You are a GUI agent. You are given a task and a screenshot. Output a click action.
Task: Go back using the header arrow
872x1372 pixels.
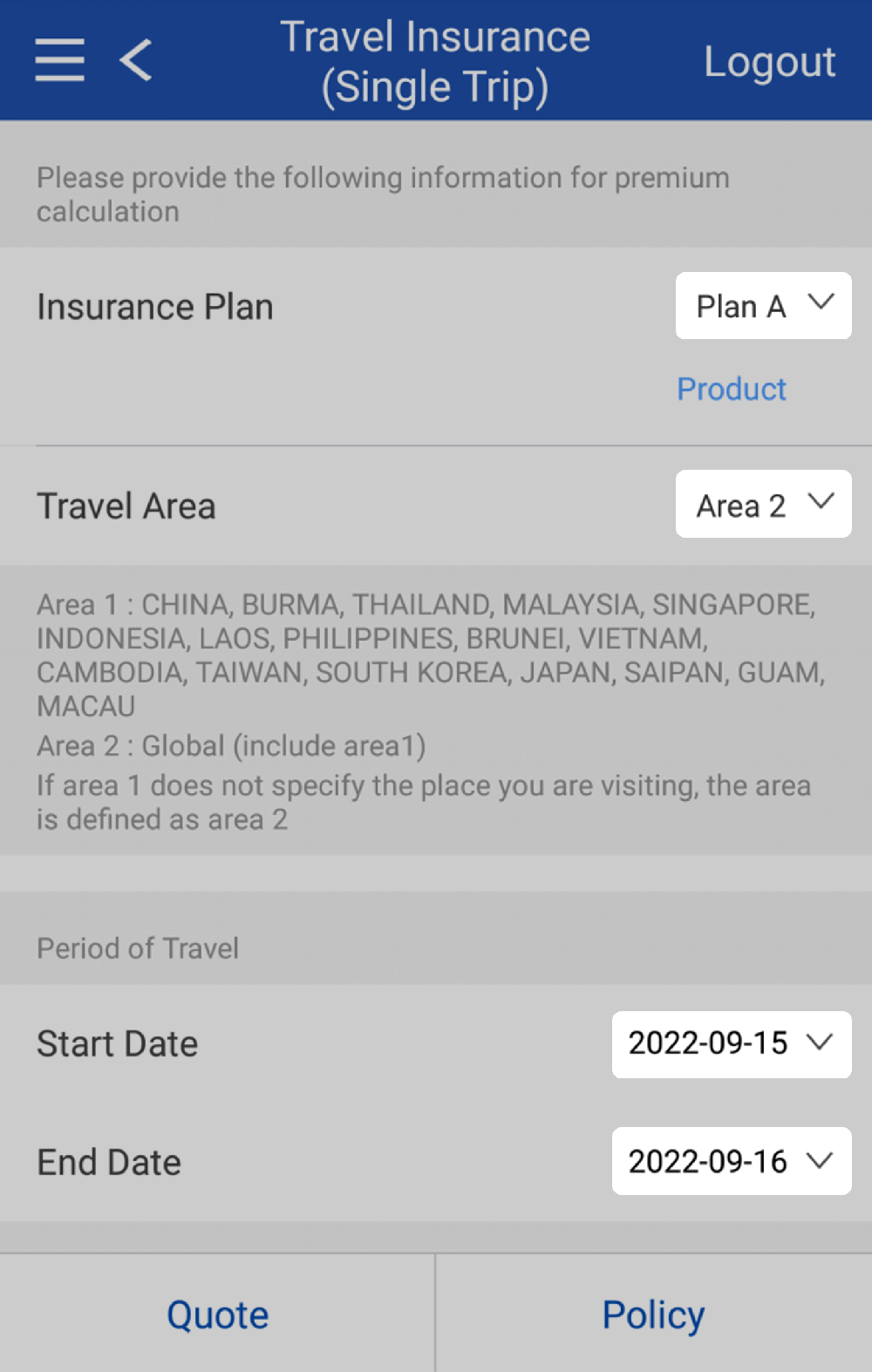[136, 60]
